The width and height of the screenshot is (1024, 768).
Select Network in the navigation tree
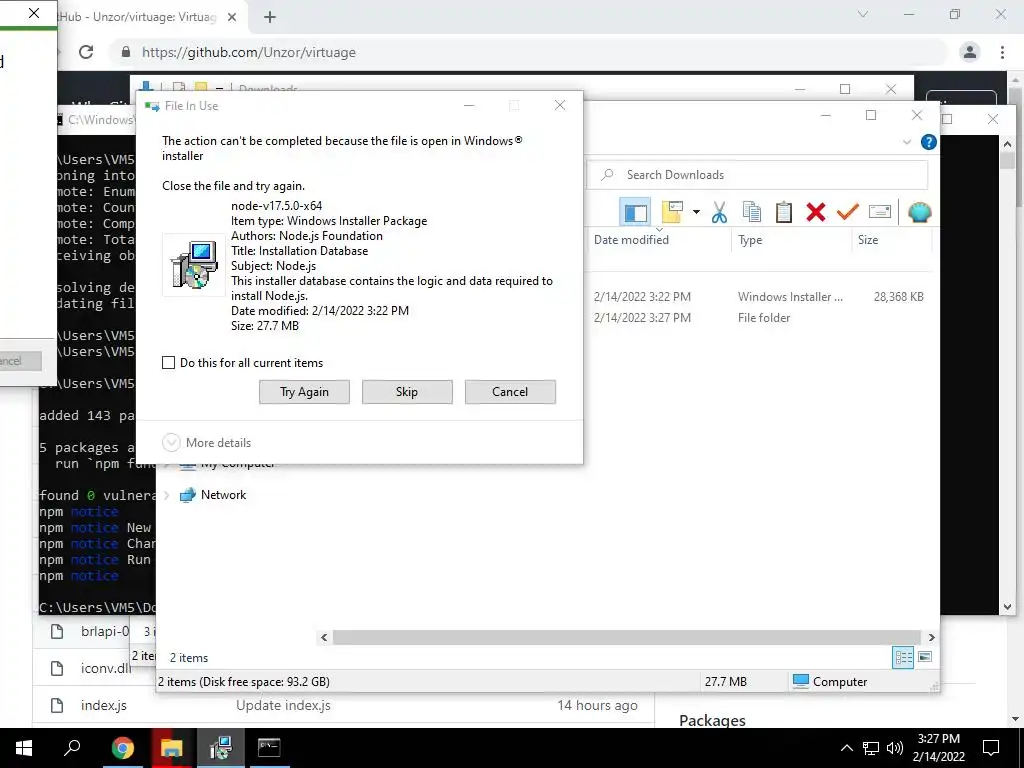coord(223,494)
